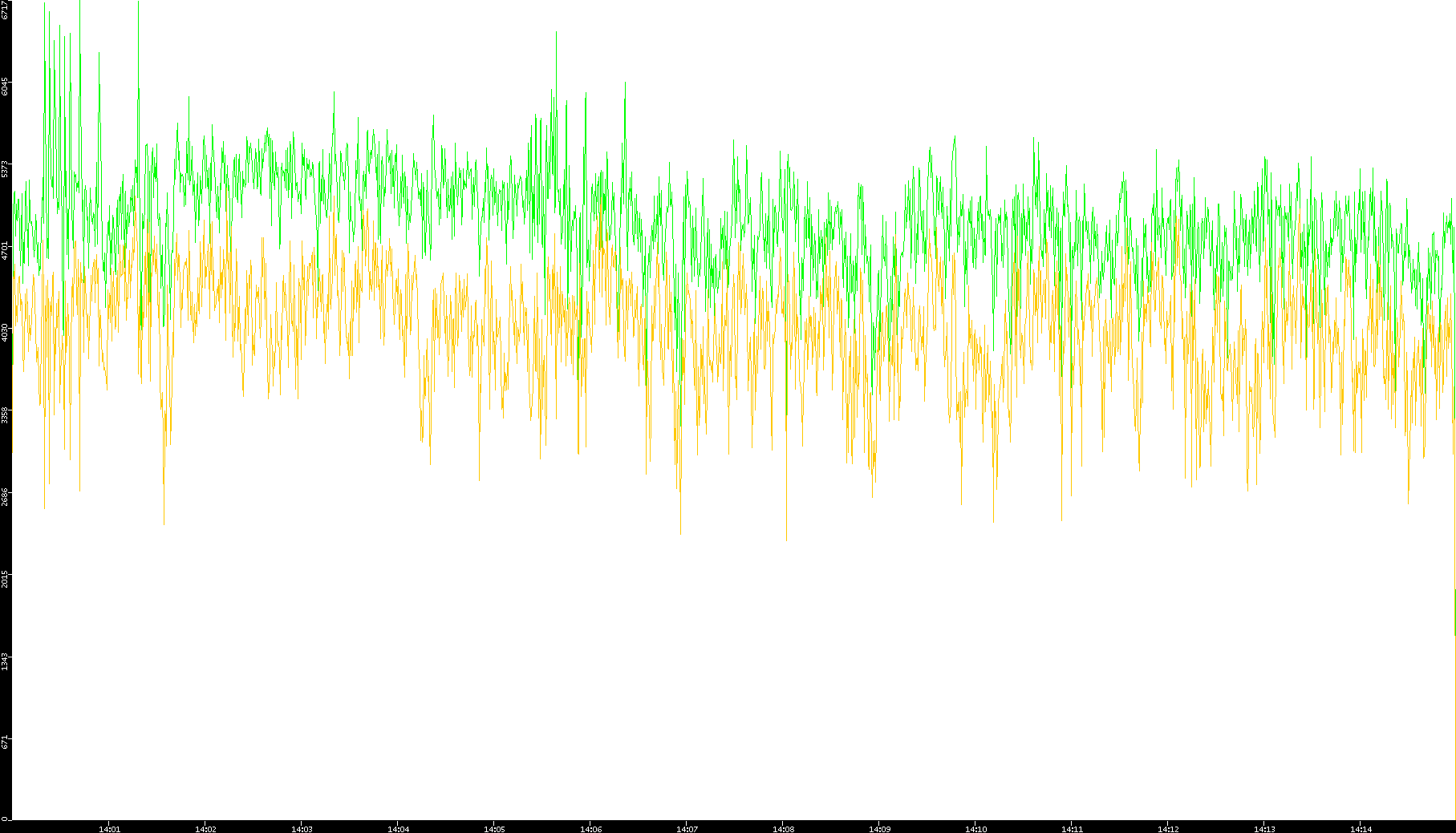Select the 14:10 time axis marker
Image resolution: width=1456 pixels, height=833 pixels.
coord(975,829)
